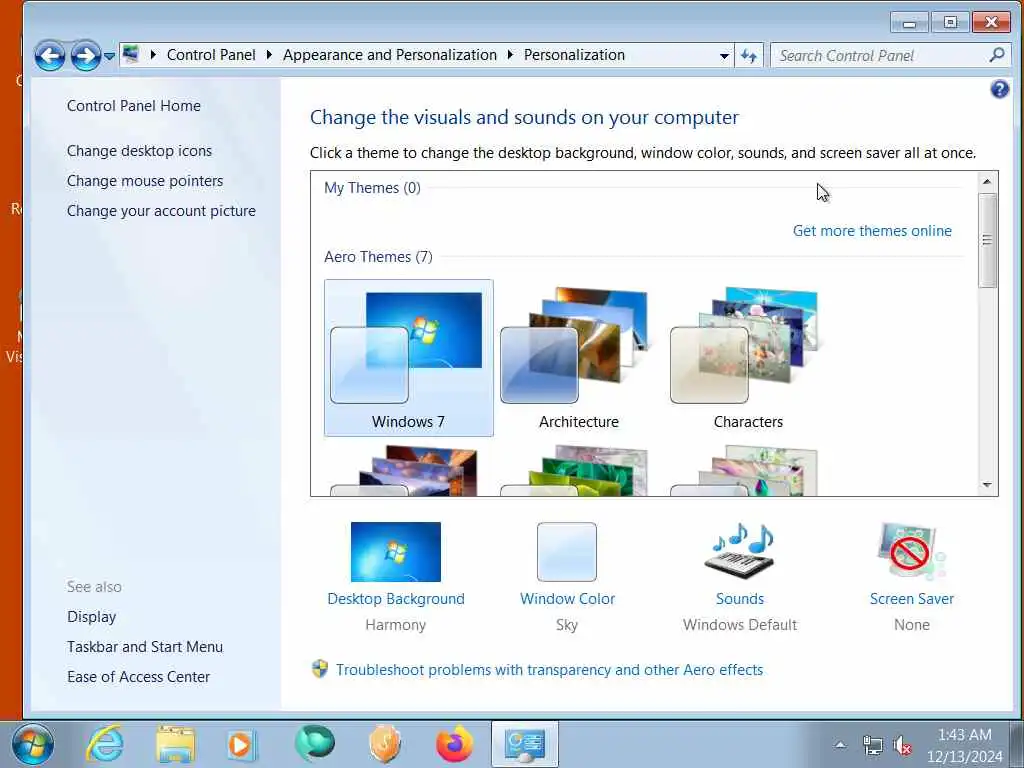
Task: Open Change desktop icons link
Action: tap(139, 151)
